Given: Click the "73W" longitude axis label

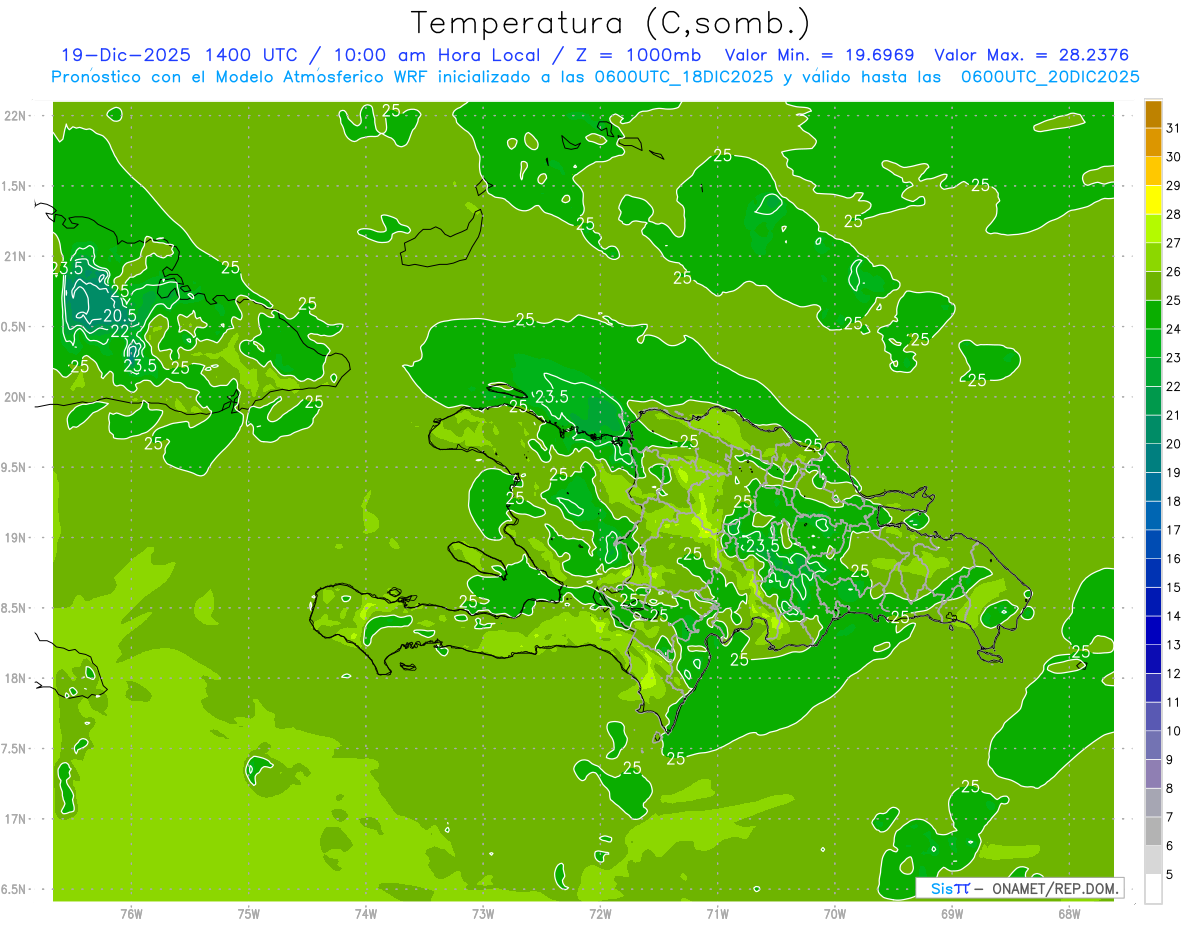Looking at the screenshot, I should tap(483, 913).
